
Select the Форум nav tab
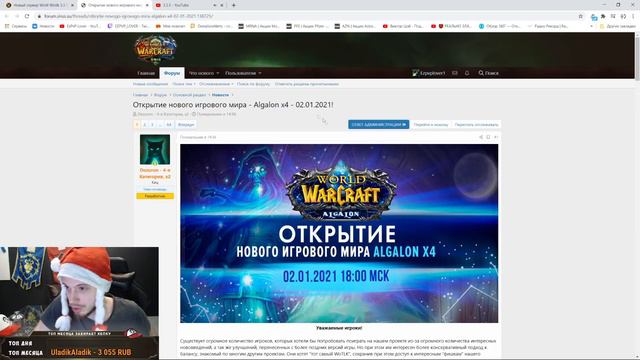(172, 73)
